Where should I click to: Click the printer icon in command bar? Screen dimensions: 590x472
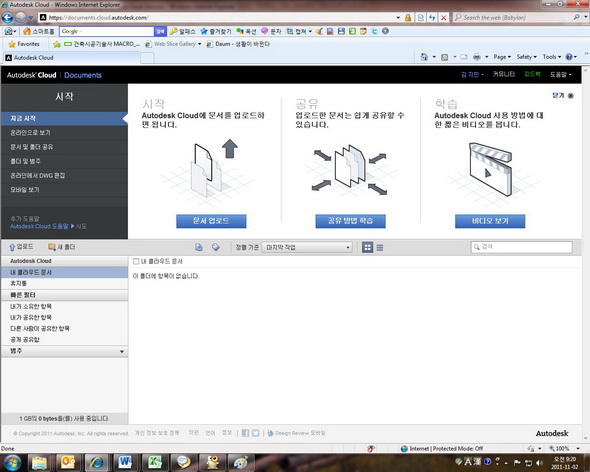coord(477,57)
